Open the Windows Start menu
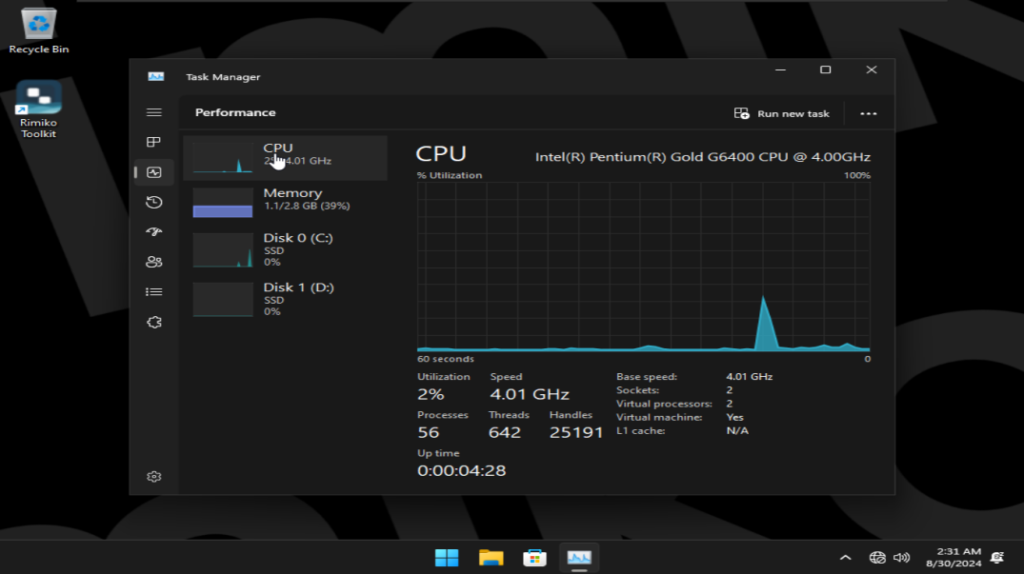This screenshot has height=574, width=1024. (x=447, y=557)
